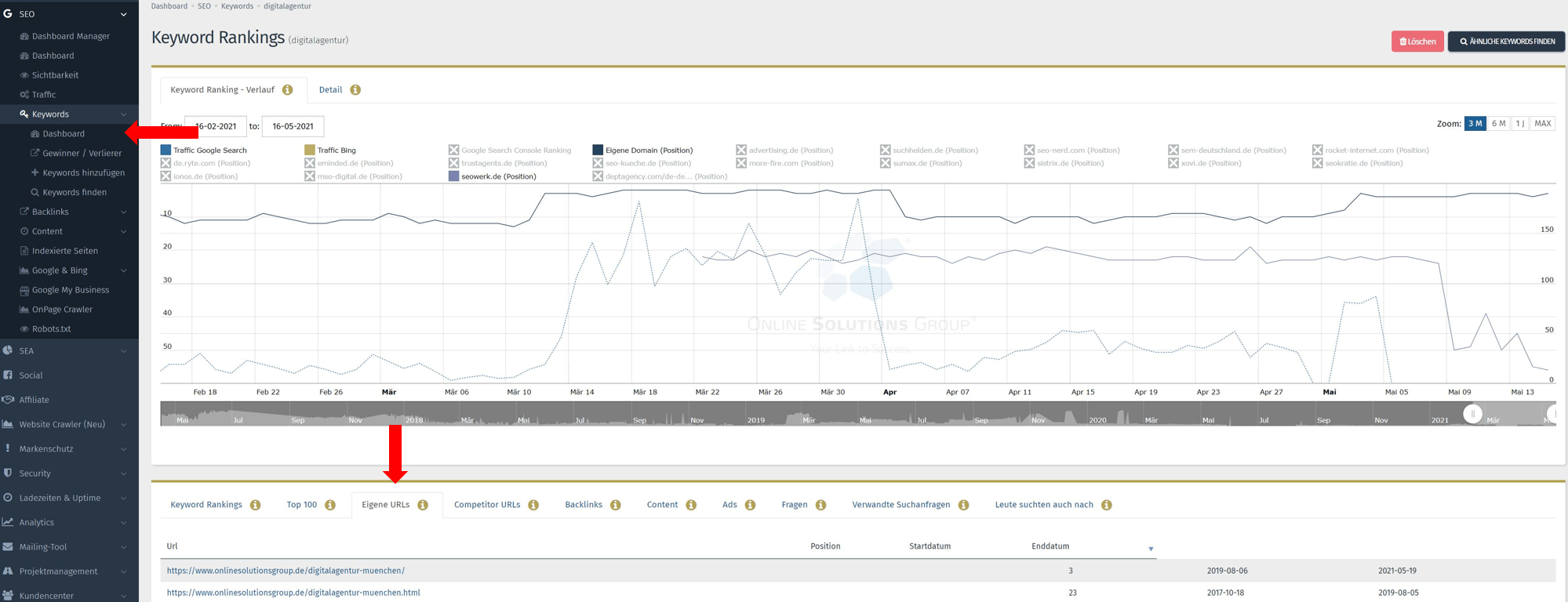Click the Traffic Google Search blue swatch
Image resolution: width=1568 pixels, height=602 pixels.
(x=166, y=150)
